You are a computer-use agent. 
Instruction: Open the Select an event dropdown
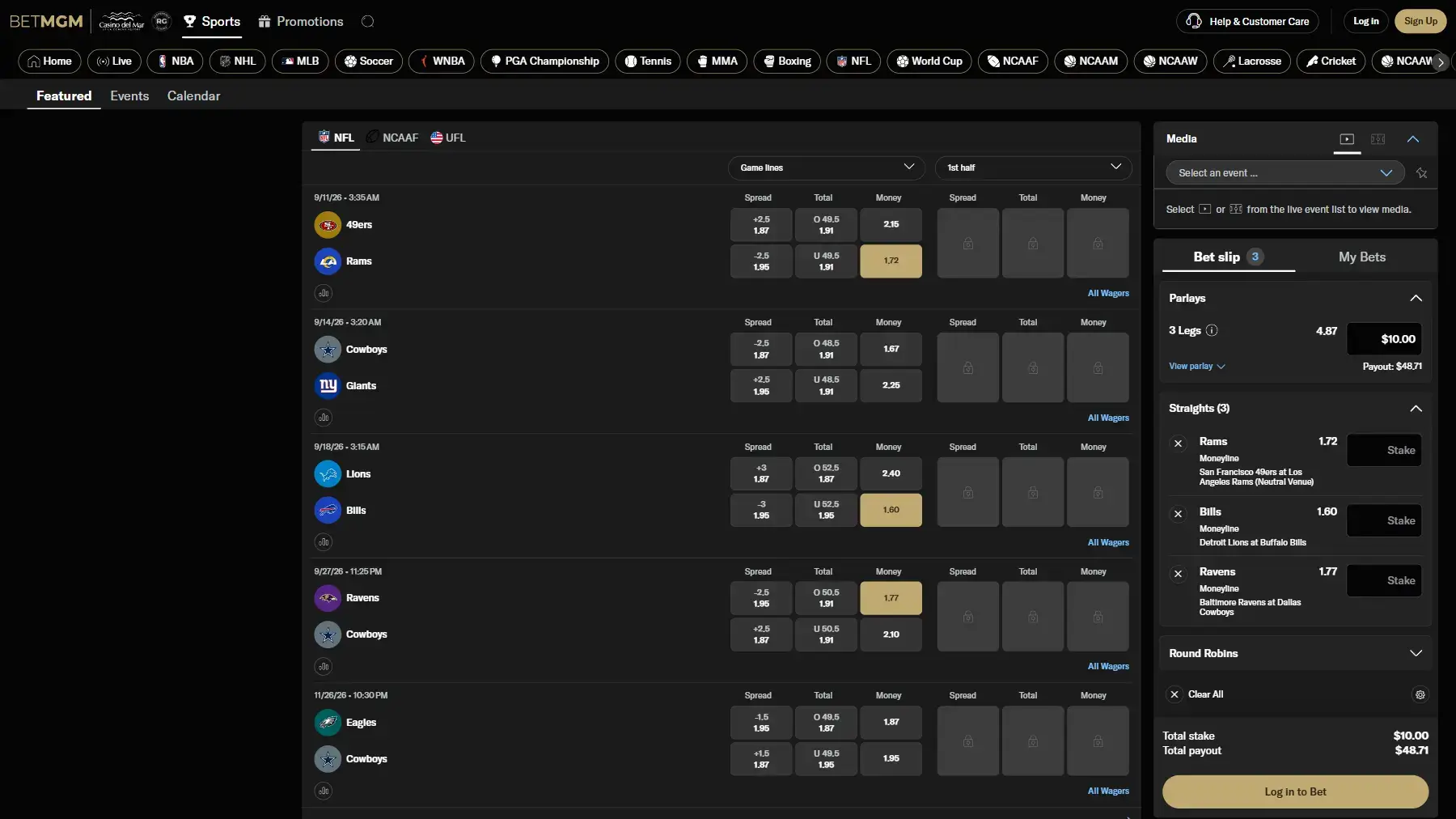1285,173
